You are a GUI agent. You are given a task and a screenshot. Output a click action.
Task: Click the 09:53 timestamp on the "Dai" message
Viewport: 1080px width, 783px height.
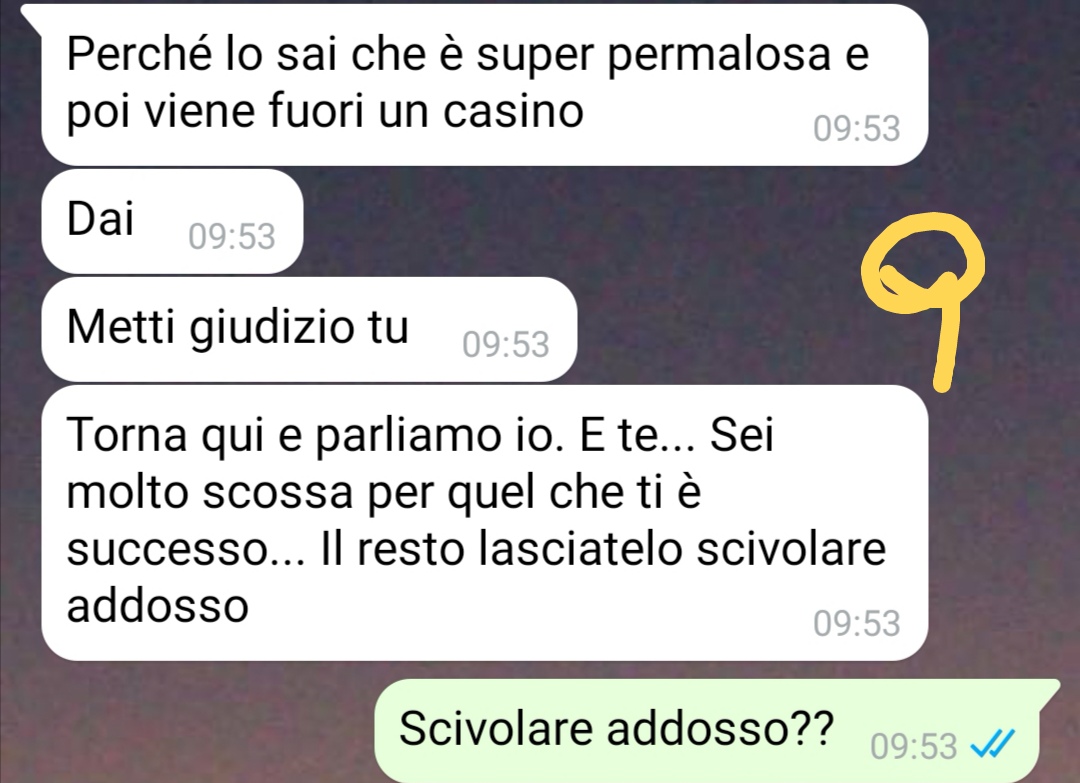pyautogui.click(x=231, y=236)
